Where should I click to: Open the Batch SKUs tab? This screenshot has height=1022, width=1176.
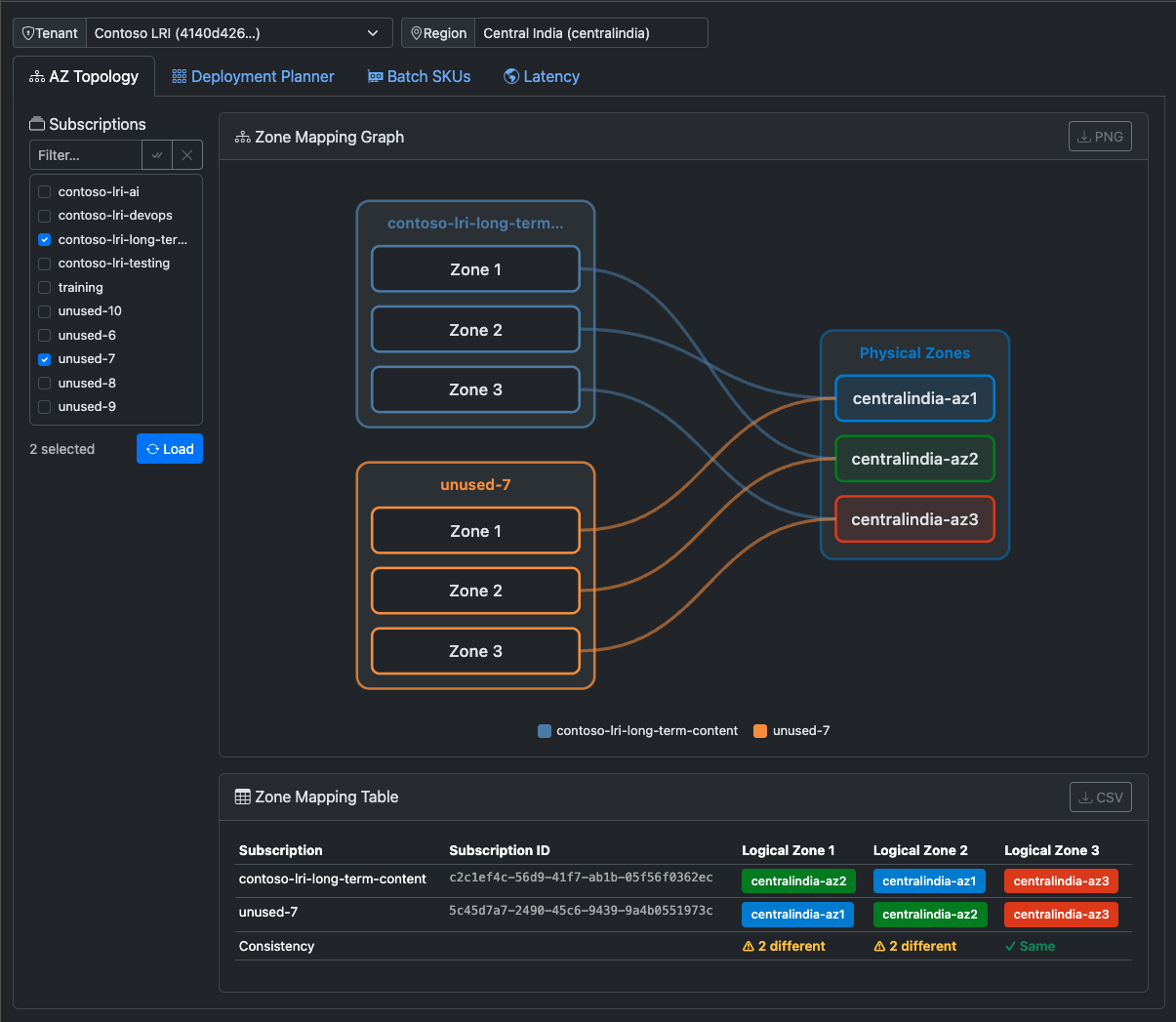[x=419, y=75]
